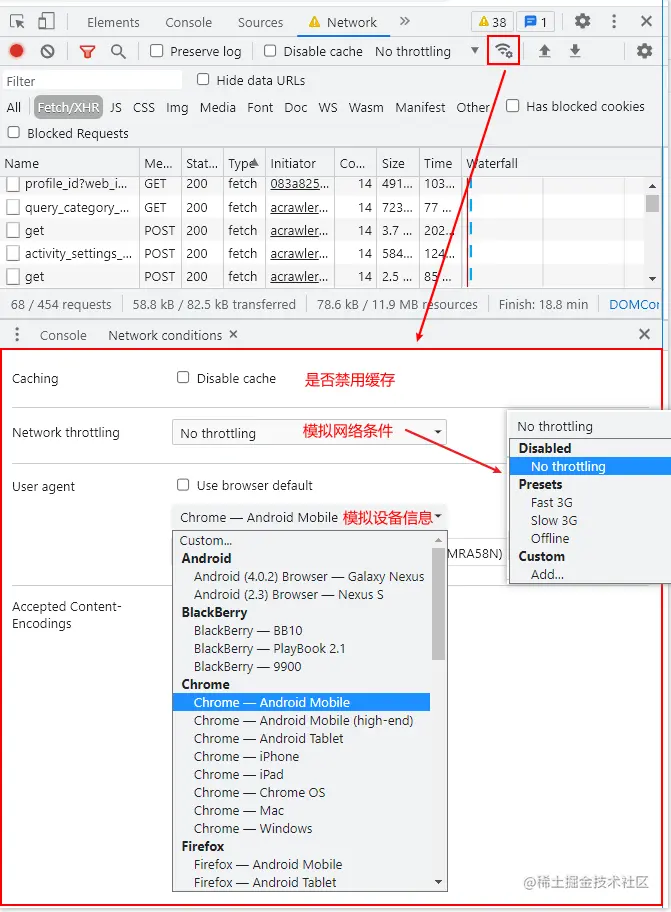This screenshot has height=912, width=671.
Task: Open the activity_settings request row
Action: click(x=78, y=254)
